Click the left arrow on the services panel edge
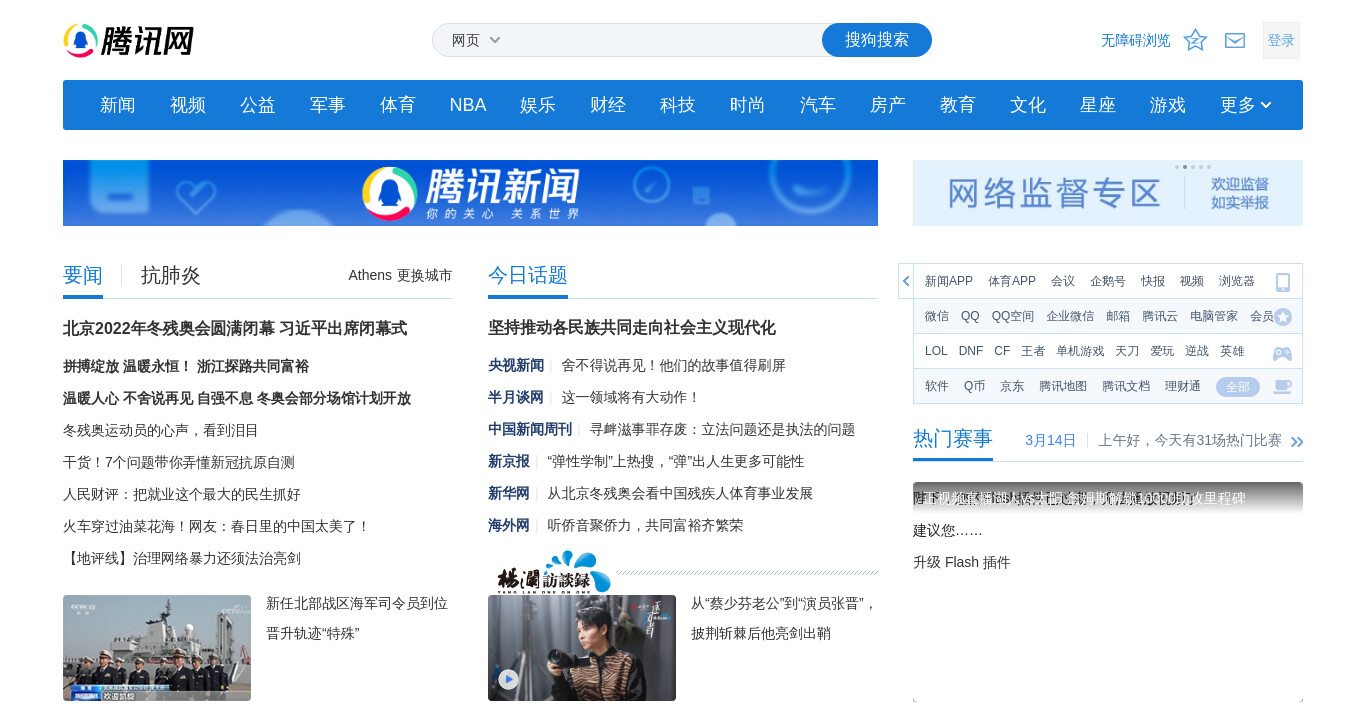Screen dimensions: 1366x728 pyautogui.click(x=906, y=281)
